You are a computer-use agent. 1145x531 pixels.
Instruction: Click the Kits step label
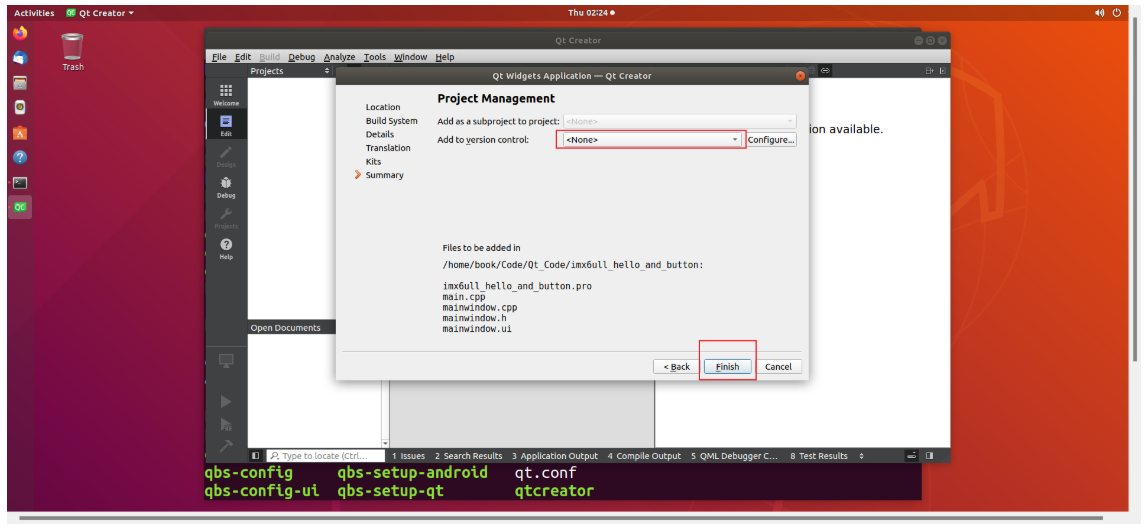373,161
